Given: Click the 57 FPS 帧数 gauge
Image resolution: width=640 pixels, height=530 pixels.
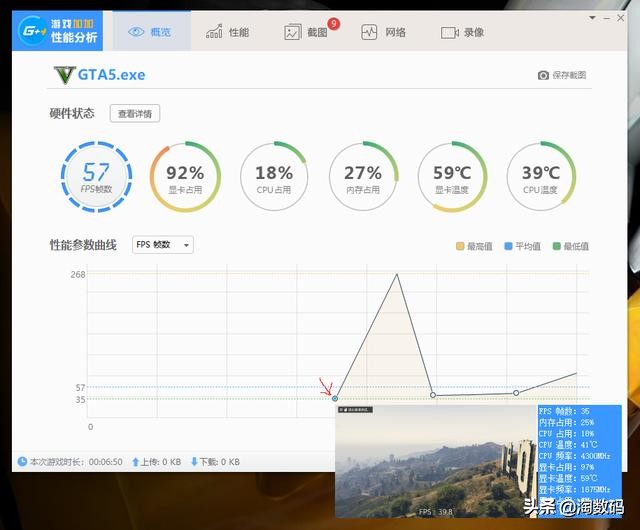Looking at the screenshot, I should point(96,177).
